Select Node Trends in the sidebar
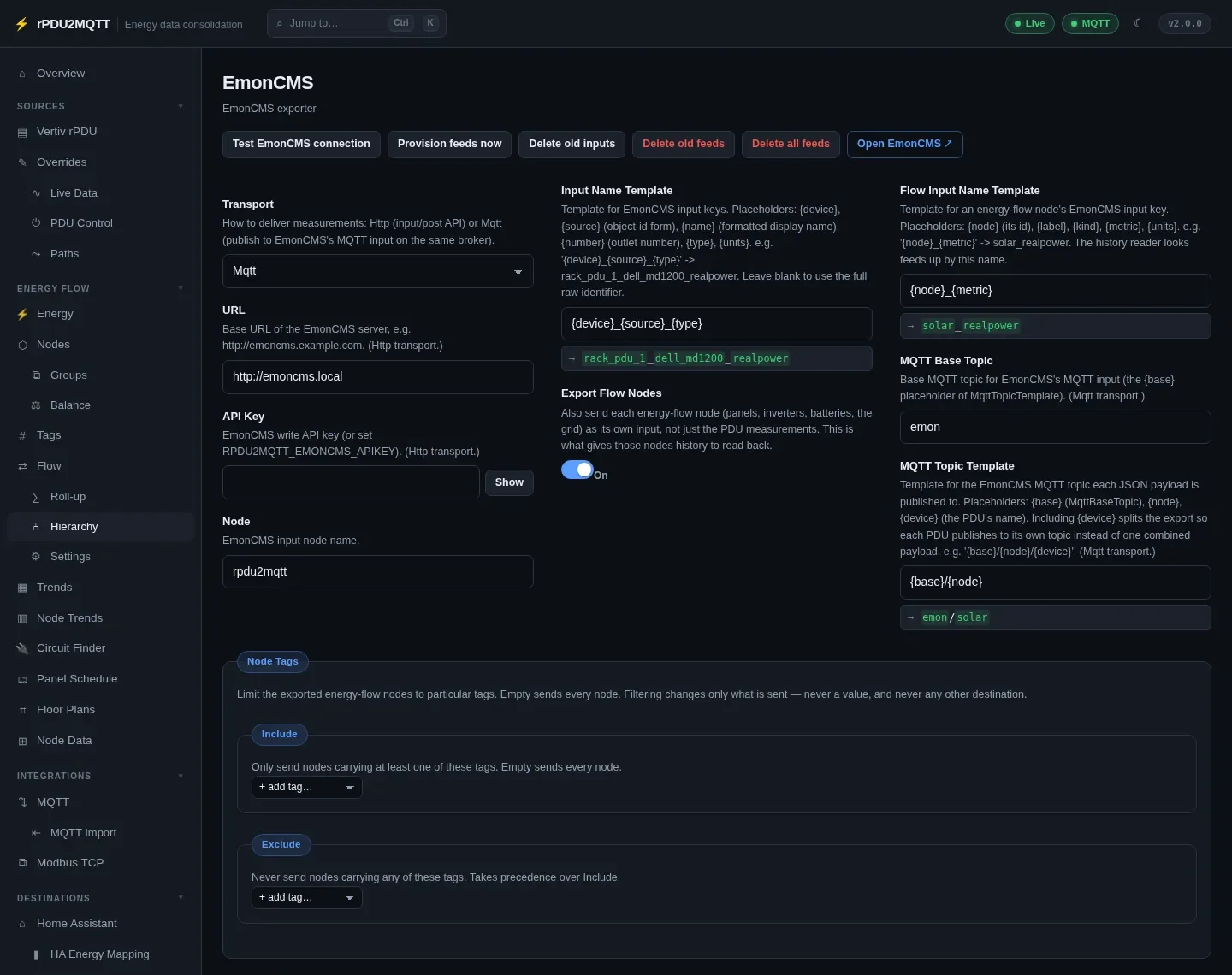 point(101,618)
